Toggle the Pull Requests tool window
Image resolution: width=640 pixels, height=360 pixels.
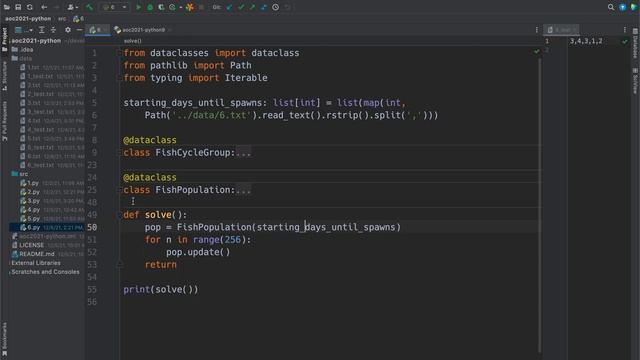coord(4,121)
